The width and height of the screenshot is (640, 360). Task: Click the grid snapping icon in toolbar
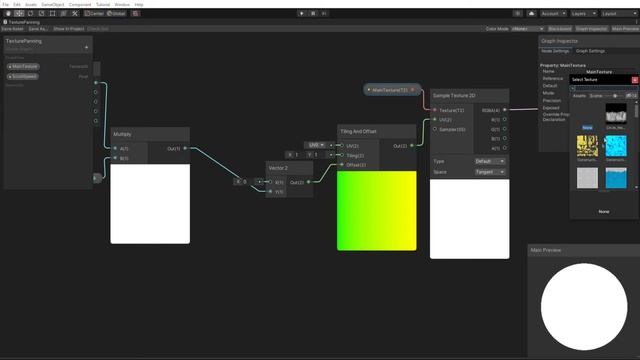[136, 13]
